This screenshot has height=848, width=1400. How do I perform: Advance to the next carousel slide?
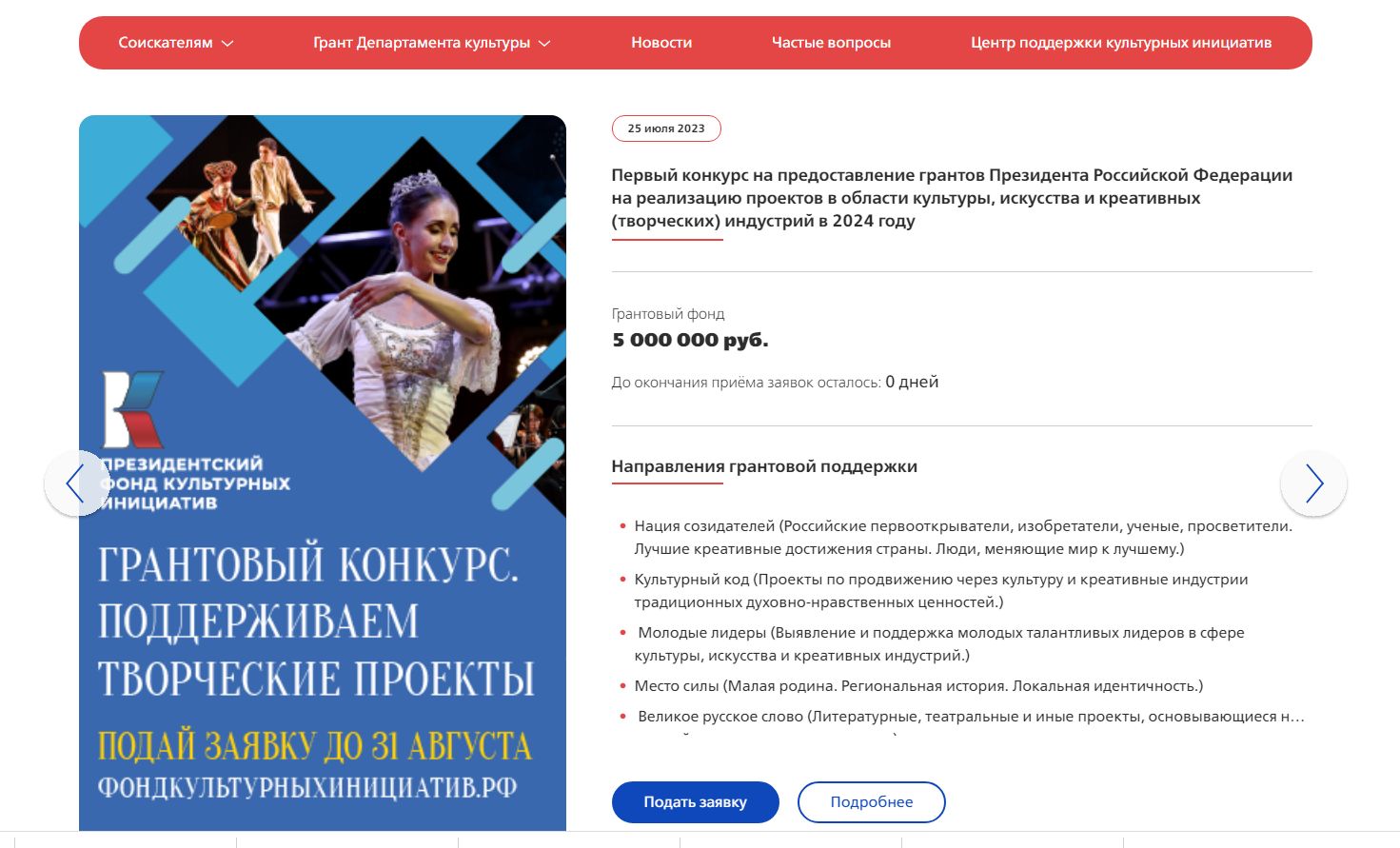coord(1313,483)
